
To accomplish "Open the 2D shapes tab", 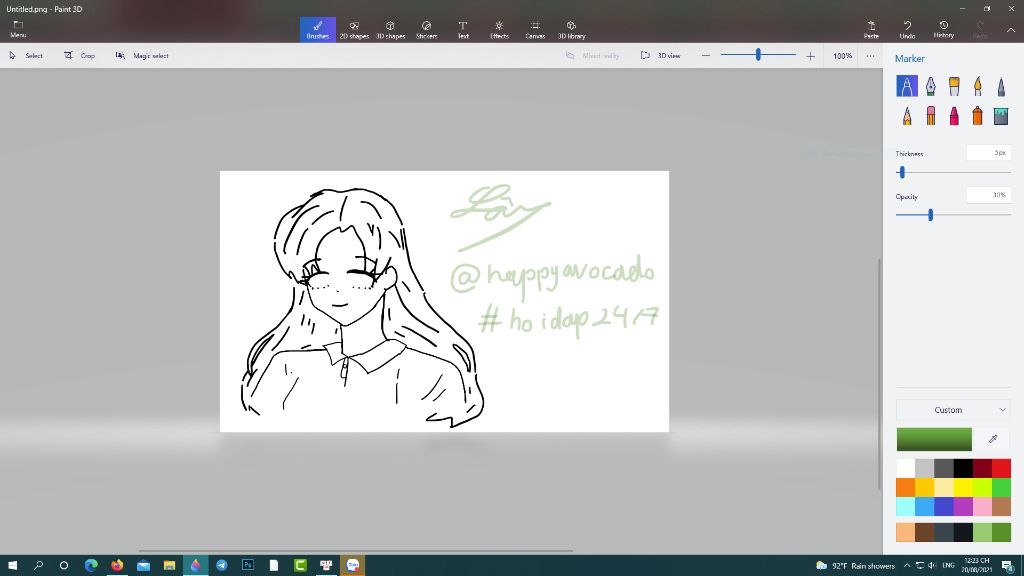I will click(x=354, y=29).
